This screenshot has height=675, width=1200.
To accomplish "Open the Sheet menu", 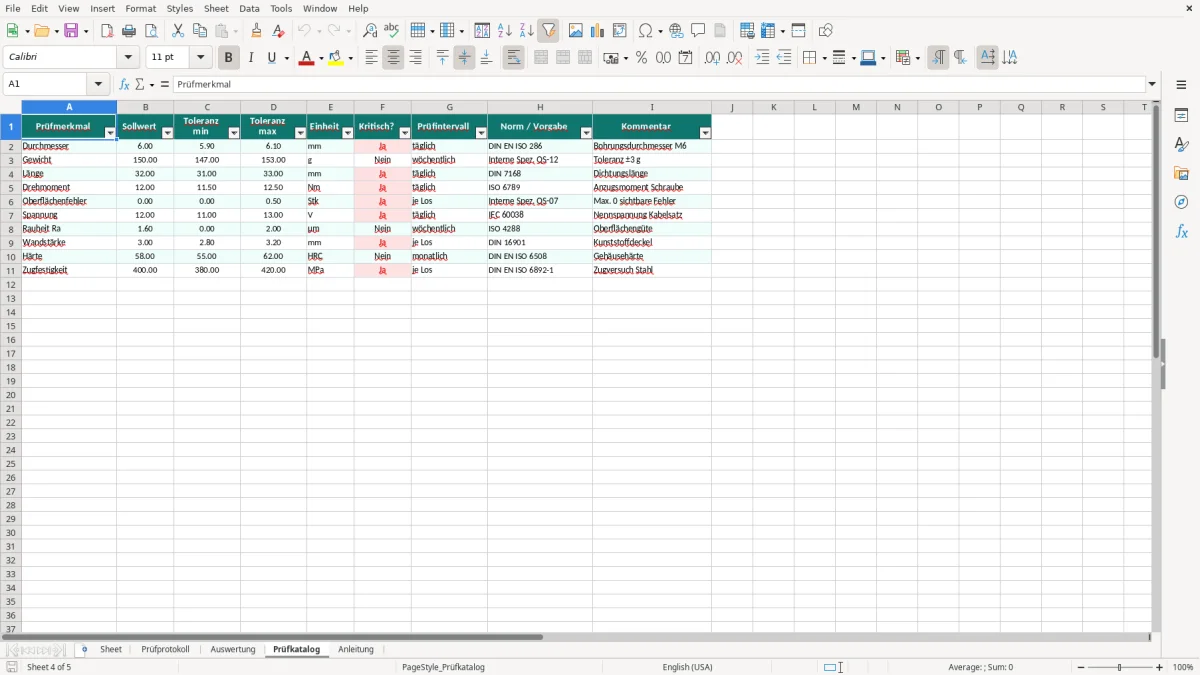I will (216, 8).
